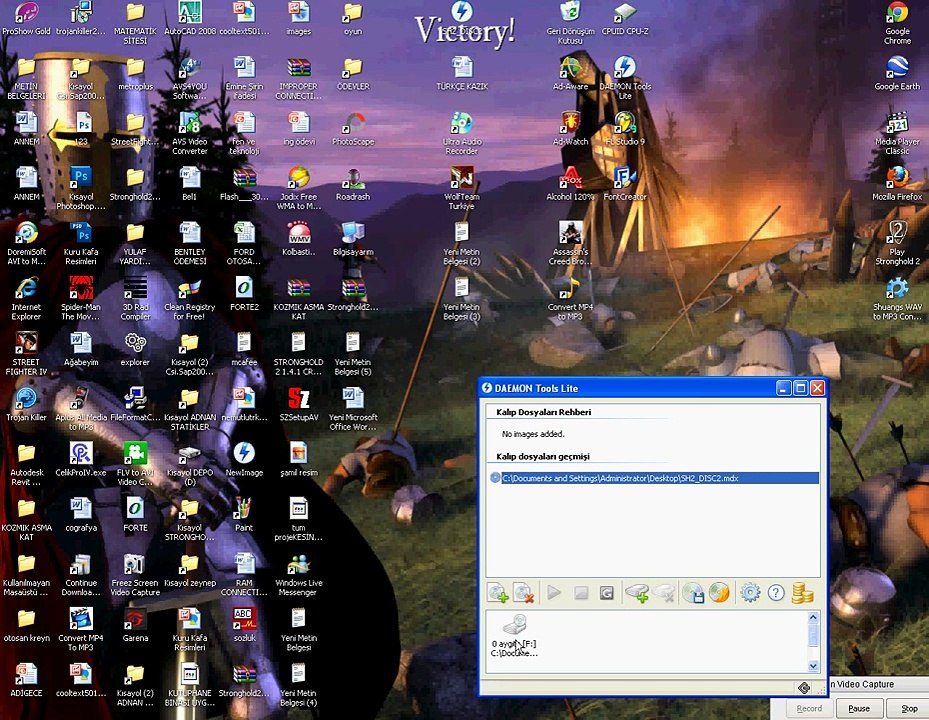Click the Pause button in Video Capture
Screen dimensions: 929x720
click(x=859, y=708)
